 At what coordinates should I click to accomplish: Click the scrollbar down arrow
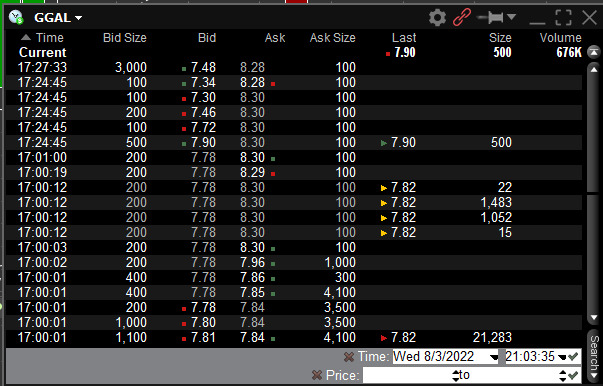[x=594, y=318]
